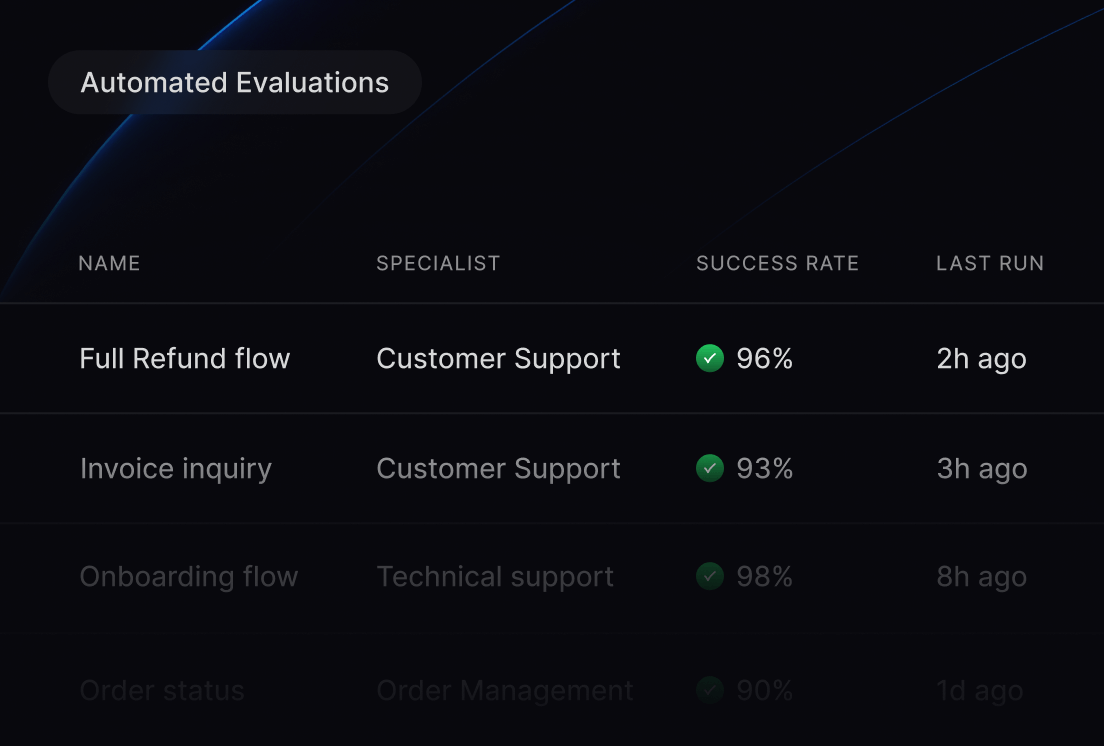The height and width of the screenshot is (746, 1104).
Task: Click the 96% success rate value
Action: tap(765, 358)
